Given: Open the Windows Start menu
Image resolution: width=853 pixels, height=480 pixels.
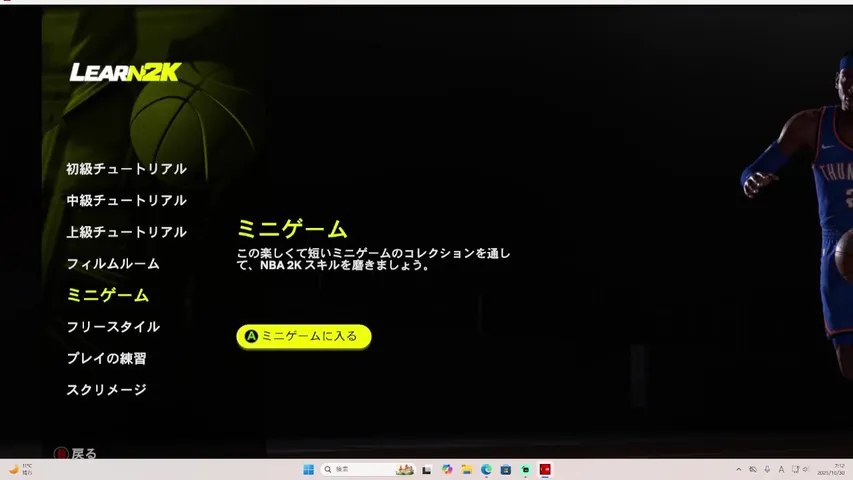Looking at the screenshot, I should tap(308, 470).
